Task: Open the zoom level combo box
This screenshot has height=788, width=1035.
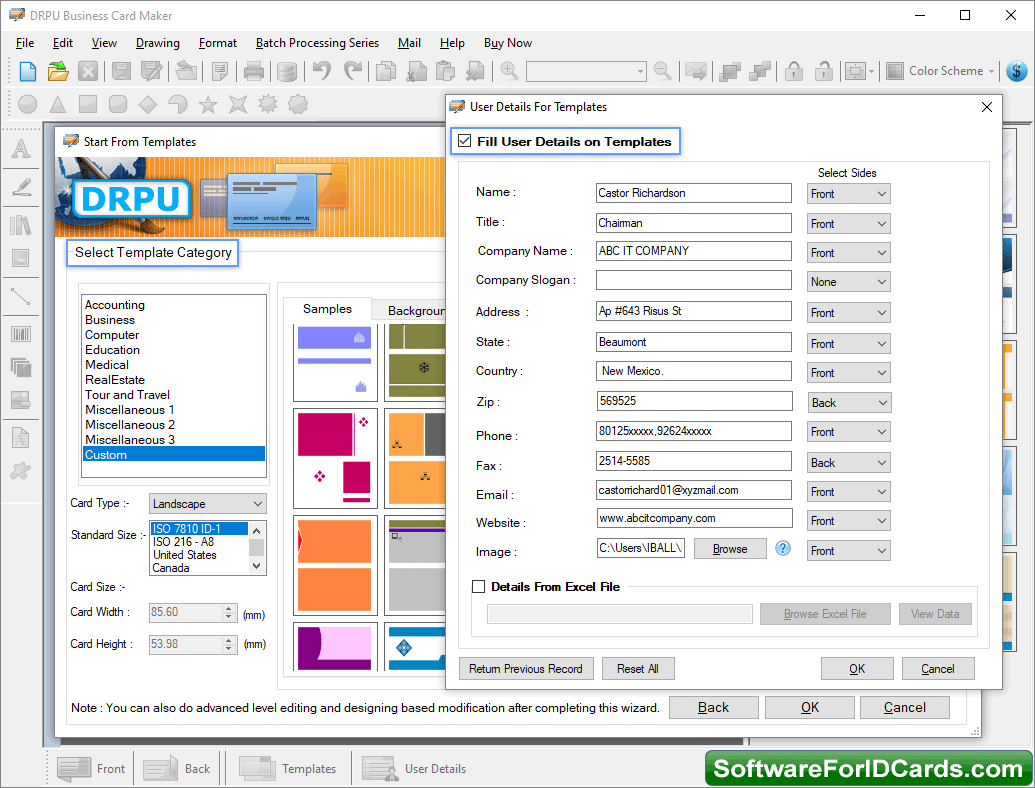Action: [585, 71]
